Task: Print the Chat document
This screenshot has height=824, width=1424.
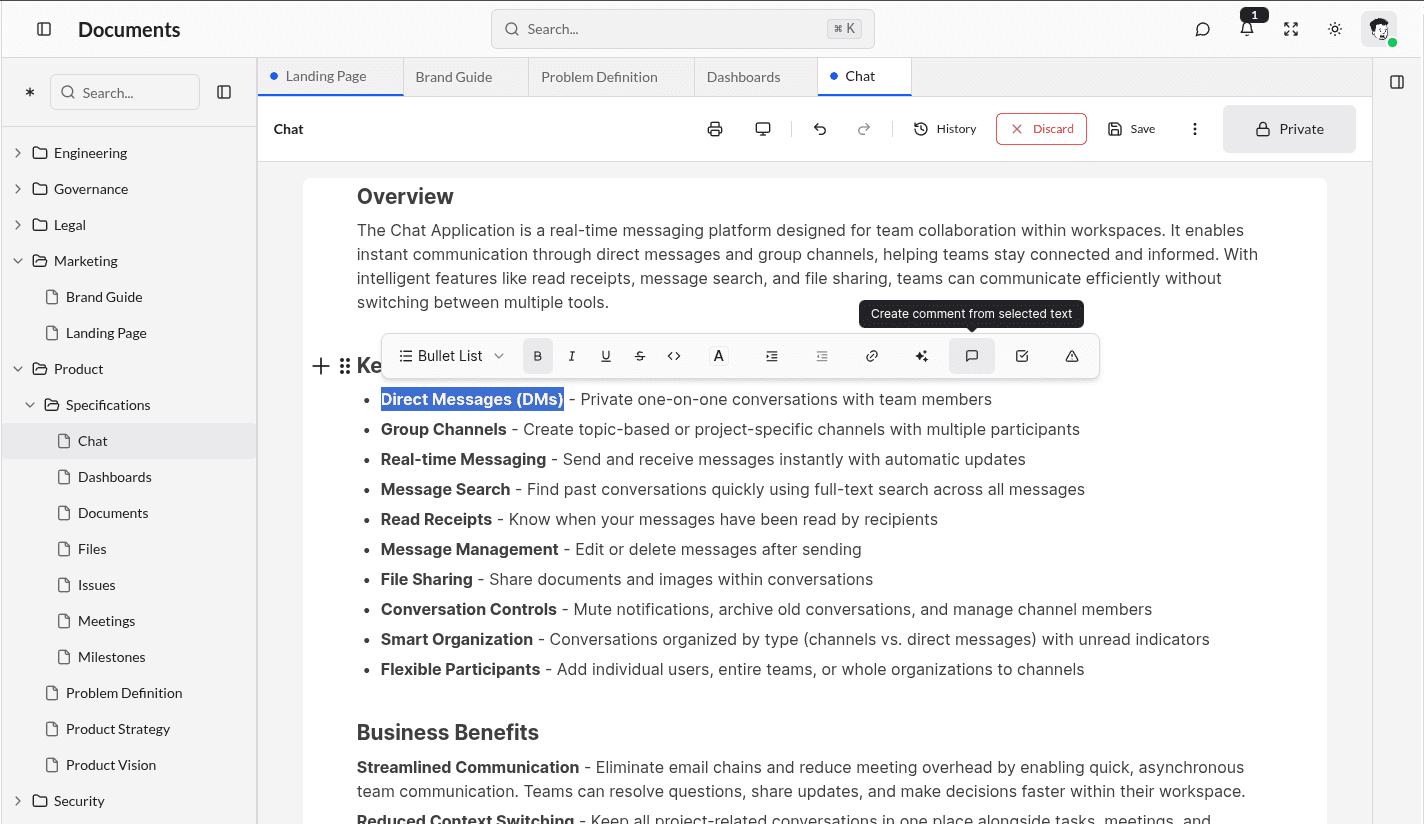Action: coord(714,128)
